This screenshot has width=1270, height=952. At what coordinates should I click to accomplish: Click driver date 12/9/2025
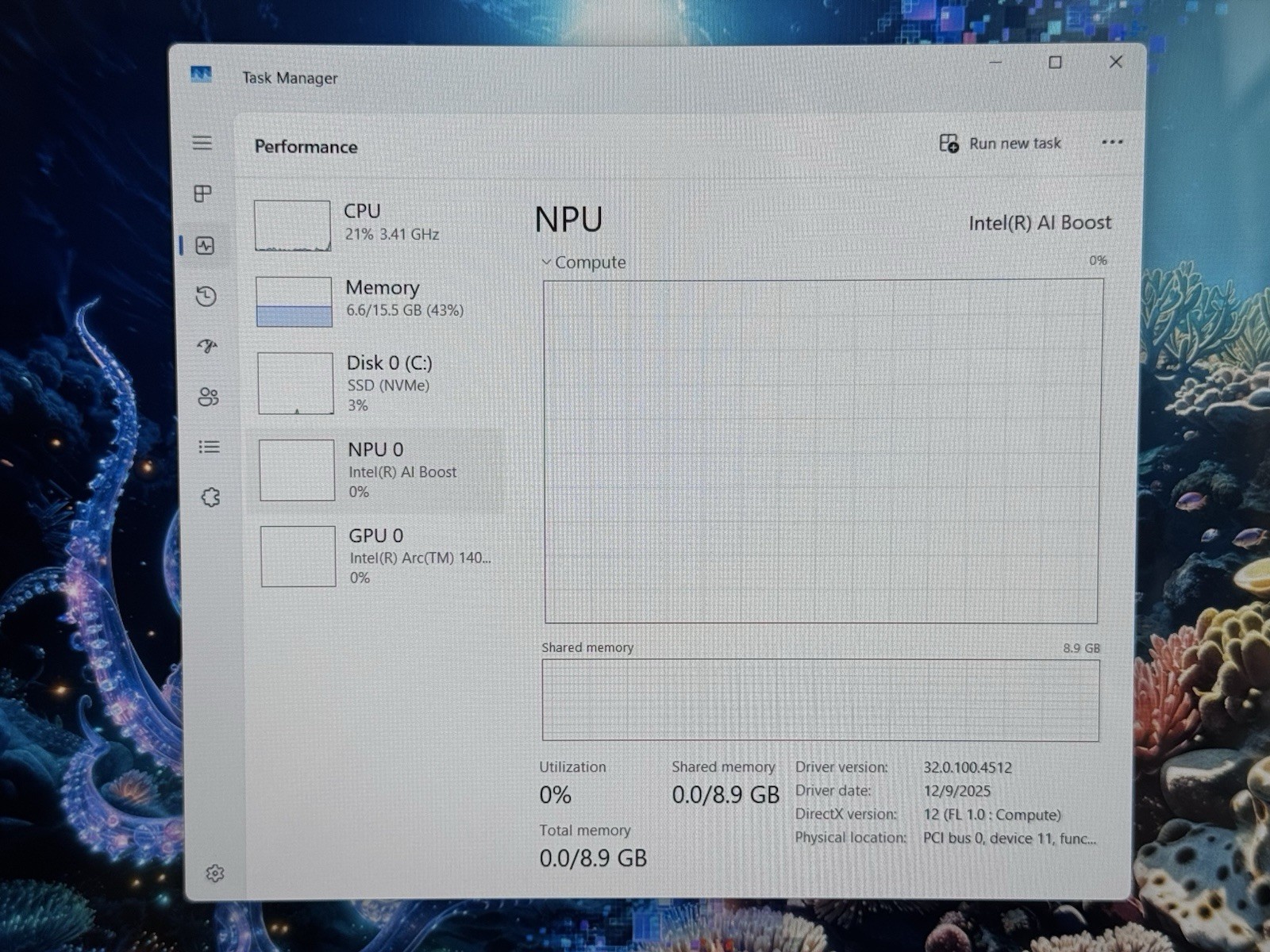tap(957, 791)
